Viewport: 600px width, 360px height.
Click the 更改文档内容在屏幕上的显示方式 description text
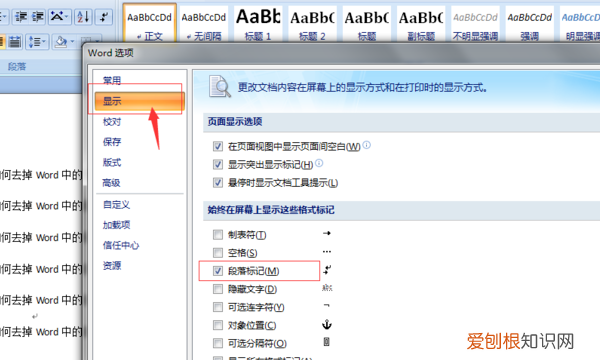point(362,88)
